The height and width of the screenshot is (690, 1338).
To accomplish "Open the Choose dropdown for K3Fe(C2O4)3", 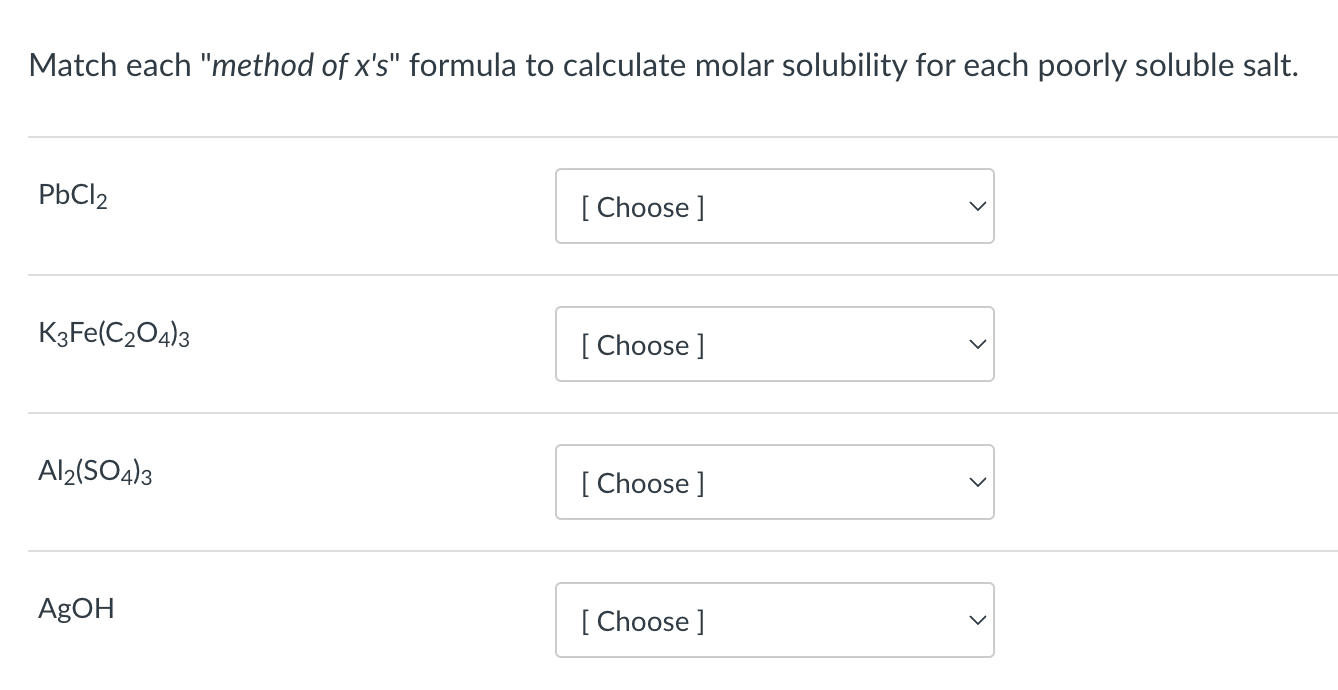I will pyautogui.click(x=775, y=344).
